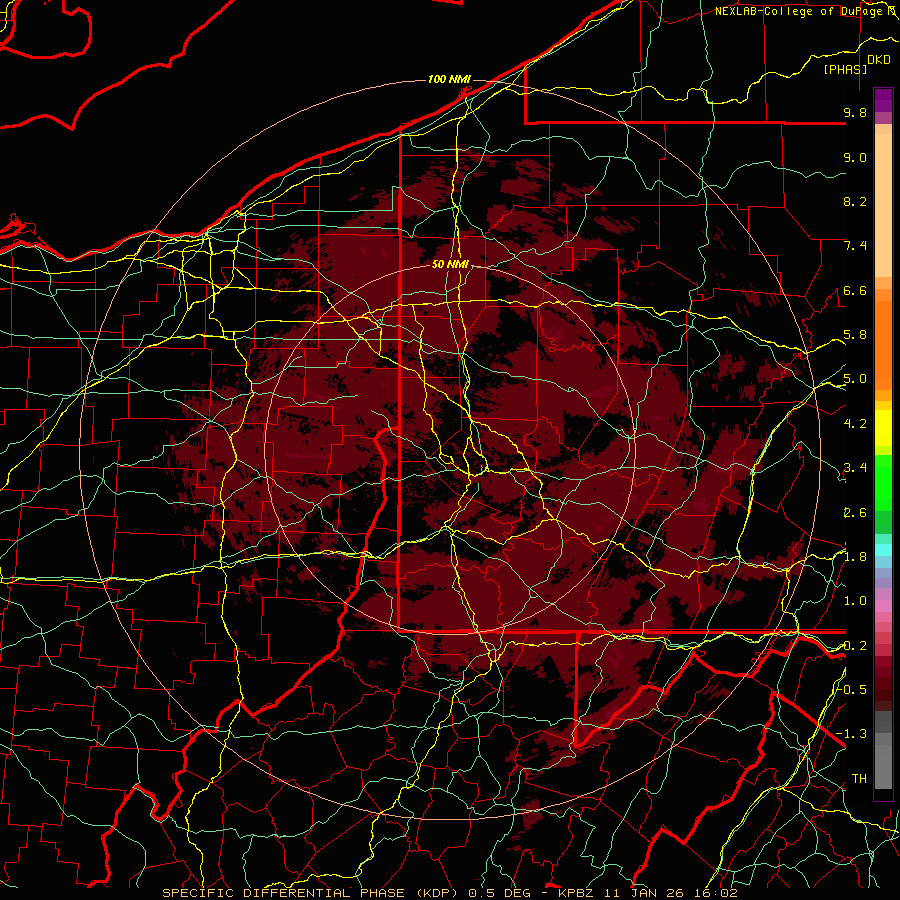The width and height of the screenshot is (900, 900).
Task: Click the 0.5 DEG elevation text in caption
Action: coord(497,893)
